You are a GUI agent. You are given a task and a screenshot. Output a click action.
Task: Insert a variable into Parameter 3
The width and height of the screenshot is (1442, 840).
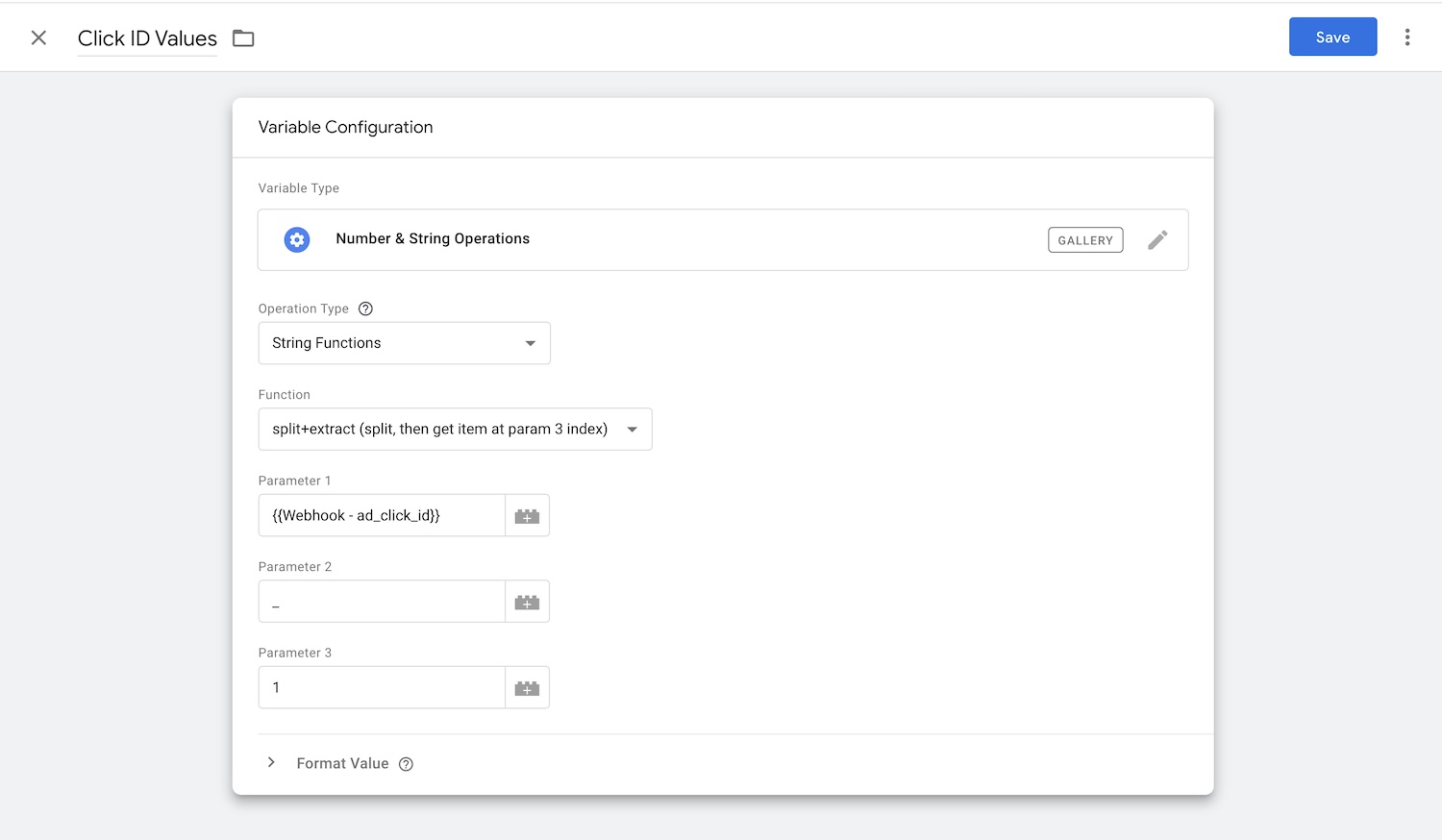point(527,688)
